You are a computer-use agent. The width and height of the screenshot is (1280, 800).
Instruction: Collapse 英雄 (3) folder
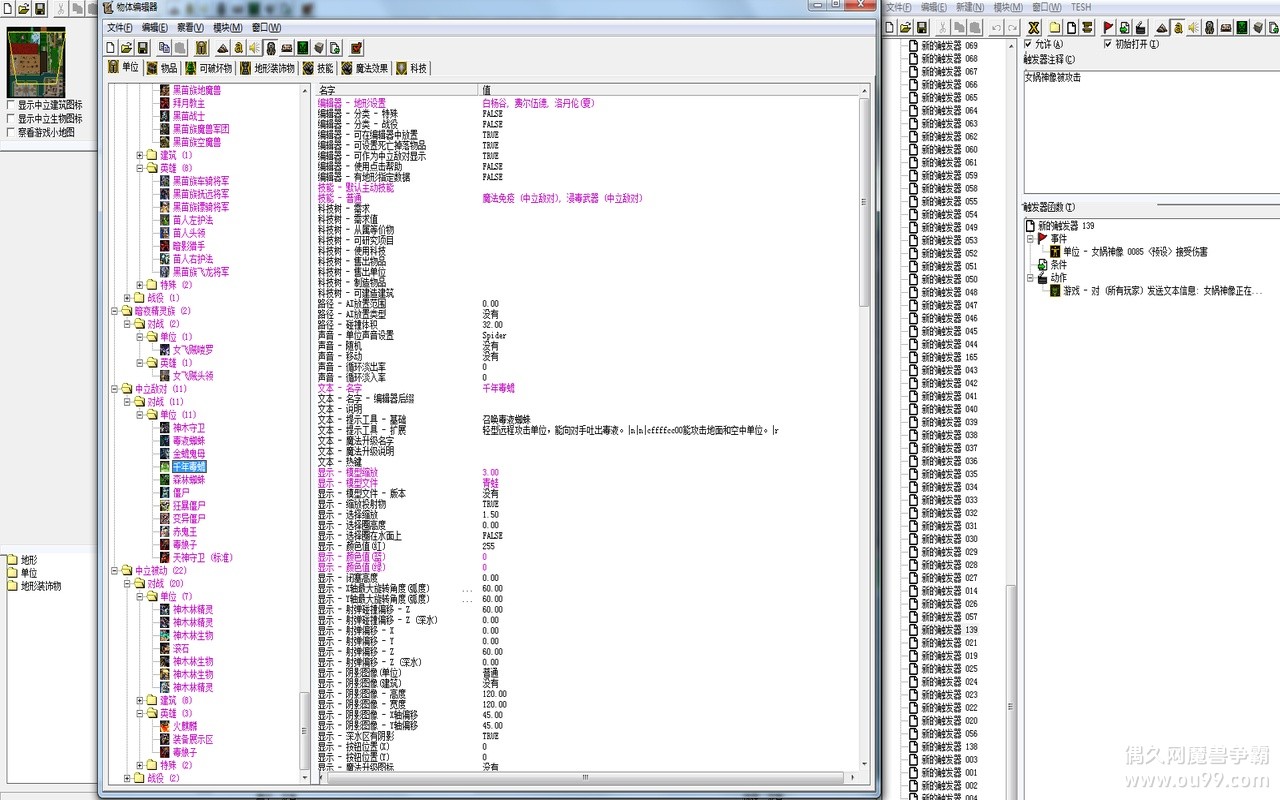(x=140, y=714)
